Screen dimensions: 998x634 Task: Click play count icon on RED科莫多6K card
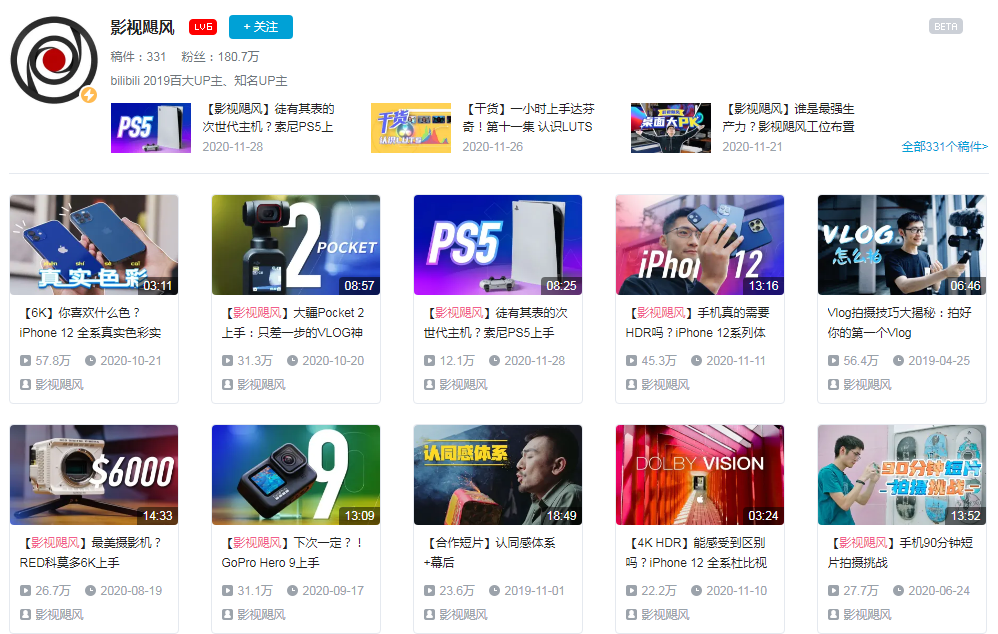pos(25,591)
